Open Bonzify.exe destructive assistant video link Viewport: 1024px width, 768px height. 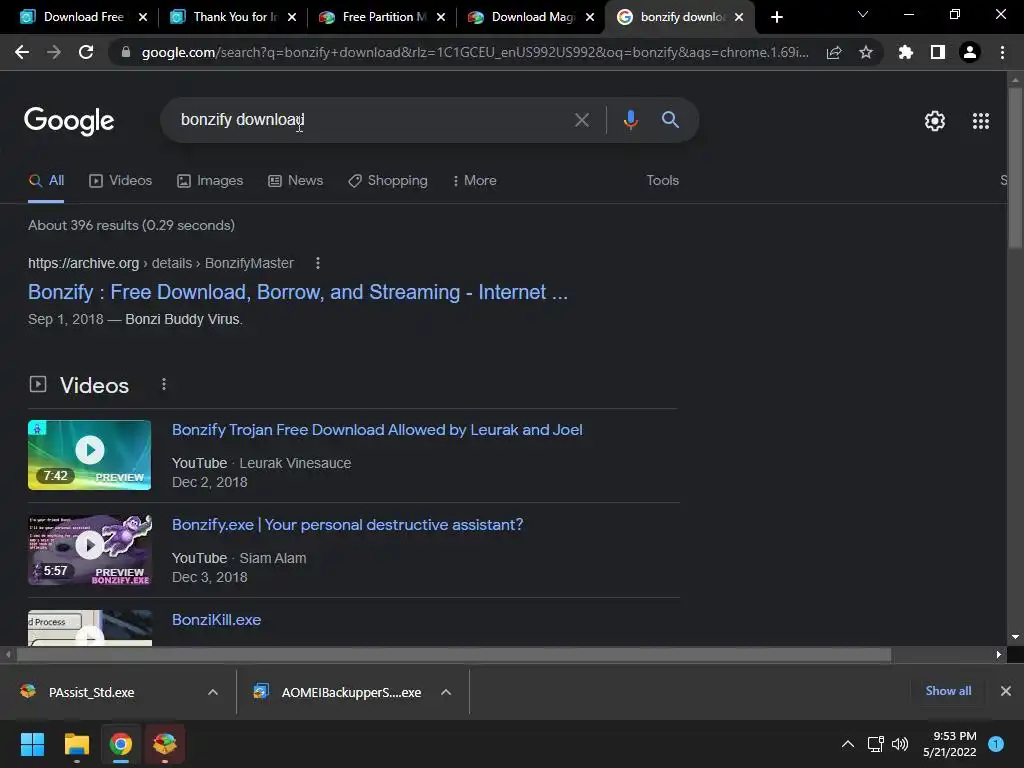tap(347, 525)
